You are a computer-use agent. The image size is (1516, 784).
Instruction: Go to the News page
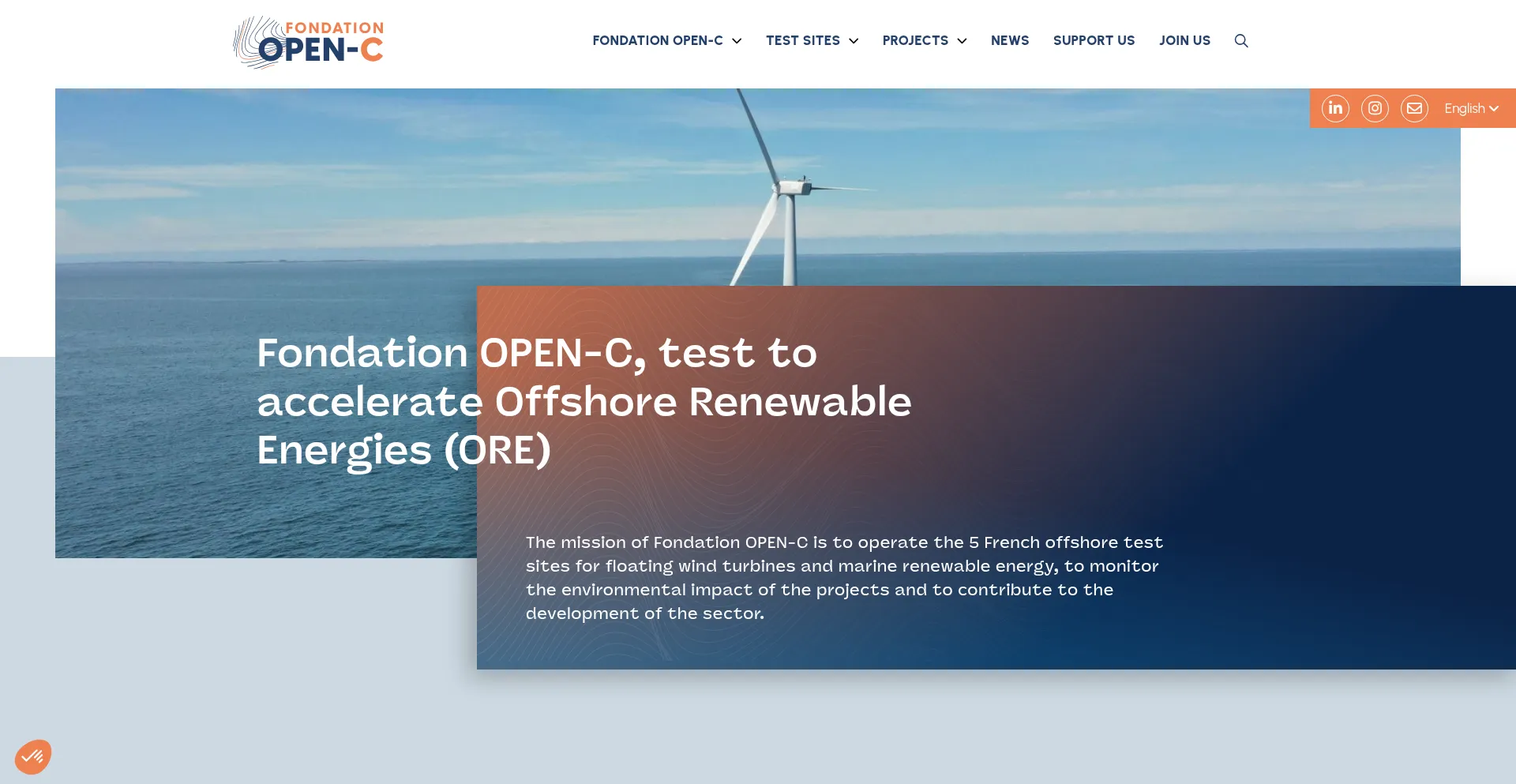tap(1010, 40)
